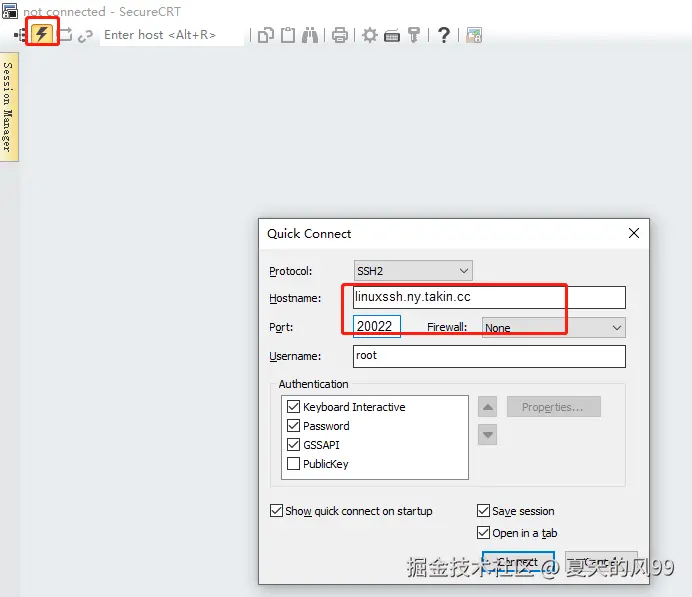This screenshot has width=692, height=597.
Task: Open Session Options gear icon
Action: point(369,35)
